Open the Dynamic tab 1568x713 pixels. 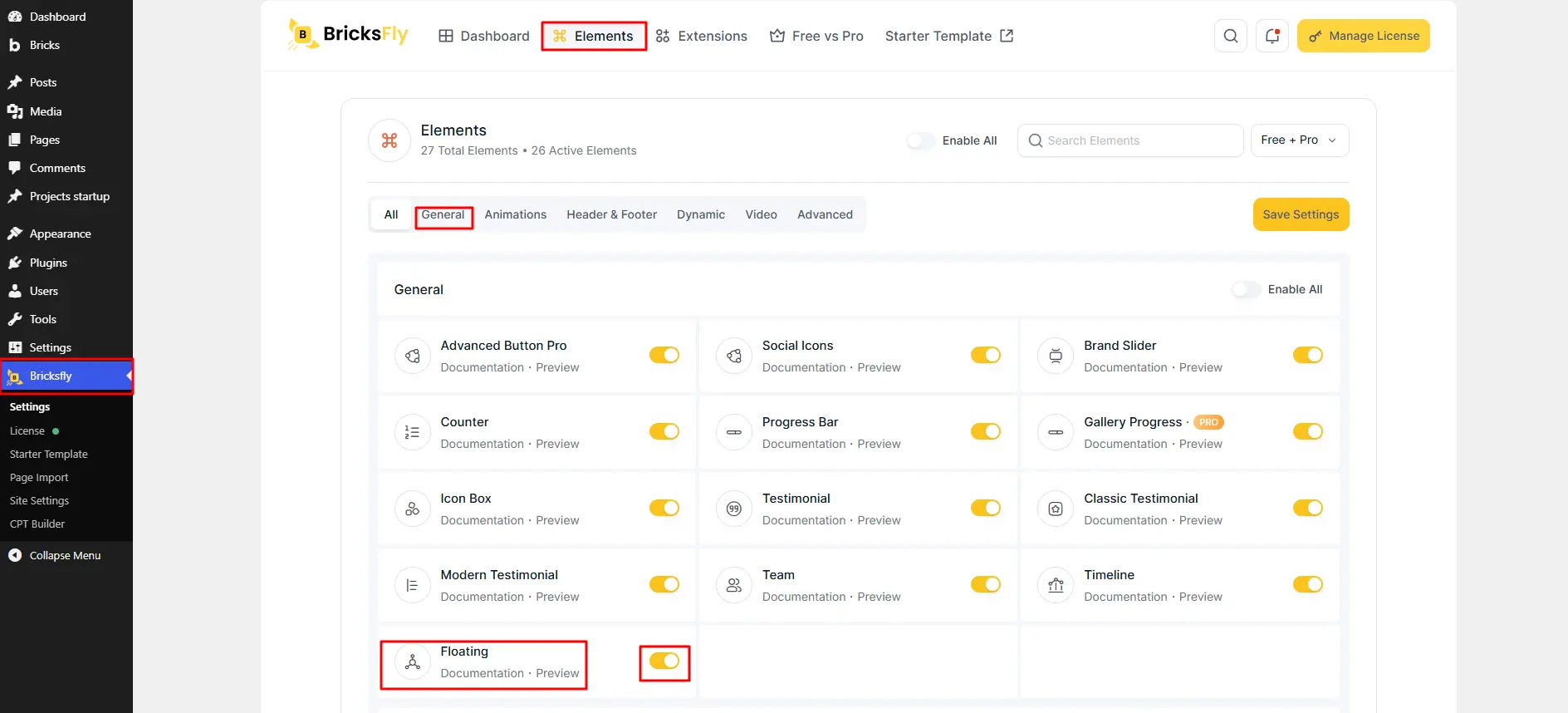(x=701, y=214)
